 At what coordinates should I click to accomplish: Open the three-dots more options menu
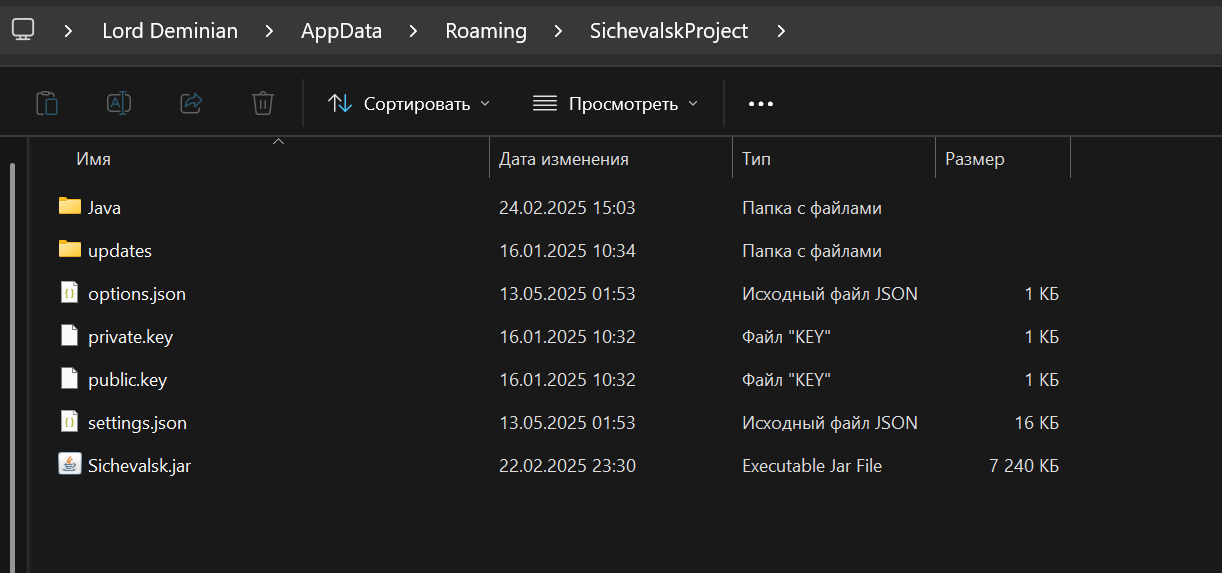(x=761, y=103)
